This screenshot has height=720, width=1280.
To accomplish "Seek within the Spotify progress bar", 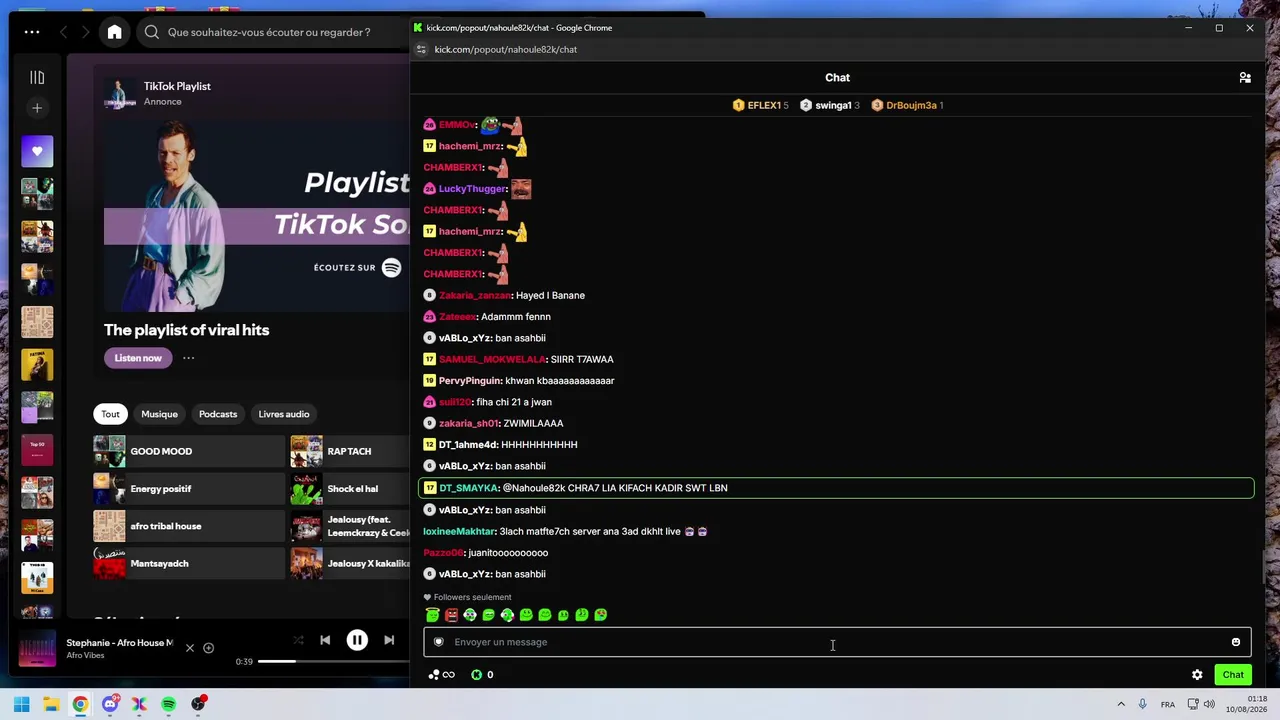I will (x=334, y=661).
